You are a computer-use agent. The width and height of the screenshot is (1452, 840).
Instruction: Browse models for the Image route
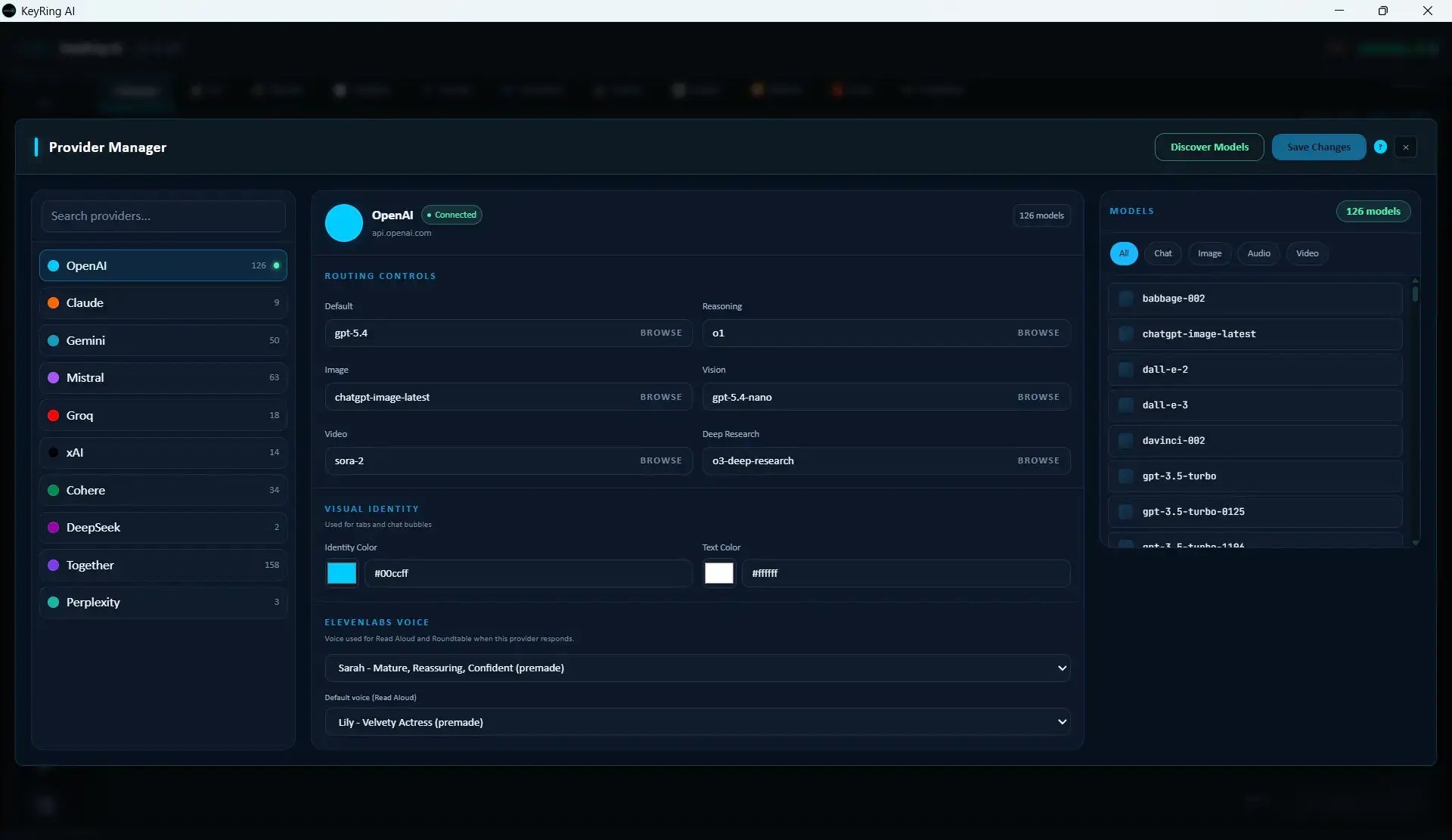(x=661, y=397)
